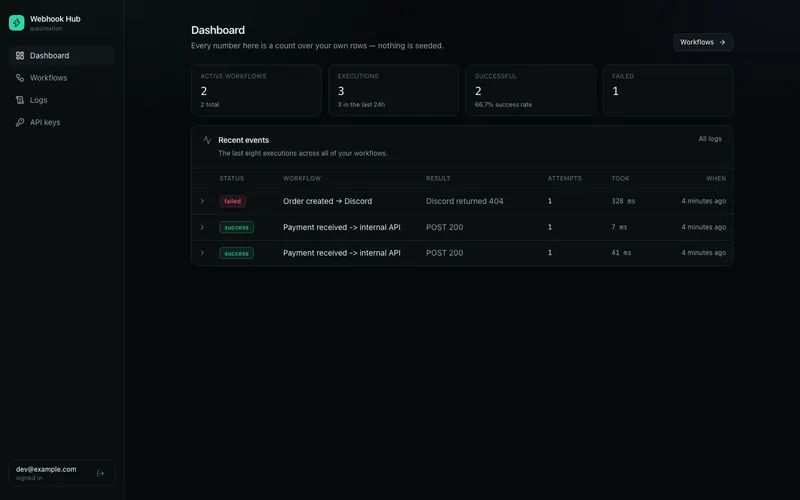Click the ATTEMPTS column header

tap(565, 179)
